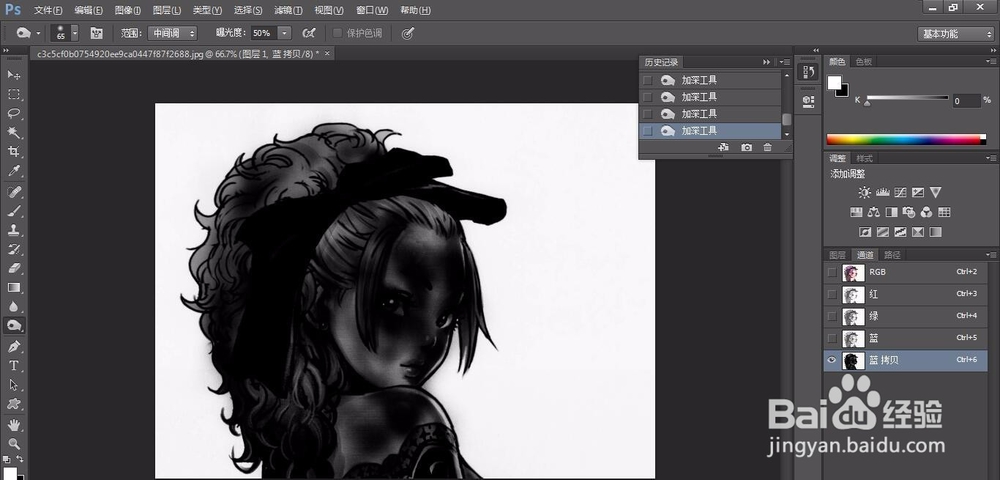
Task: Open the 历史记录 panel menu
Action: coord(784,62)
